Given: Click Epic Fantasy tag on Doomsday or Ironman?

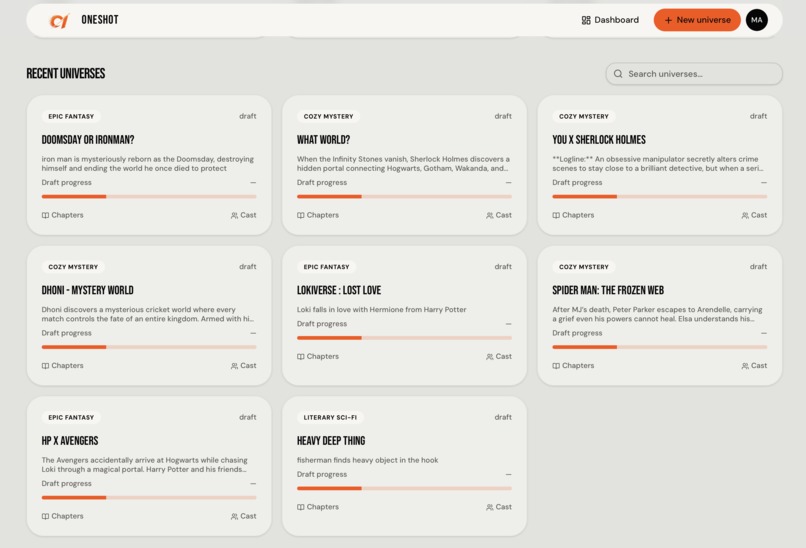Looking at the screenshot, I should [71, 117].
